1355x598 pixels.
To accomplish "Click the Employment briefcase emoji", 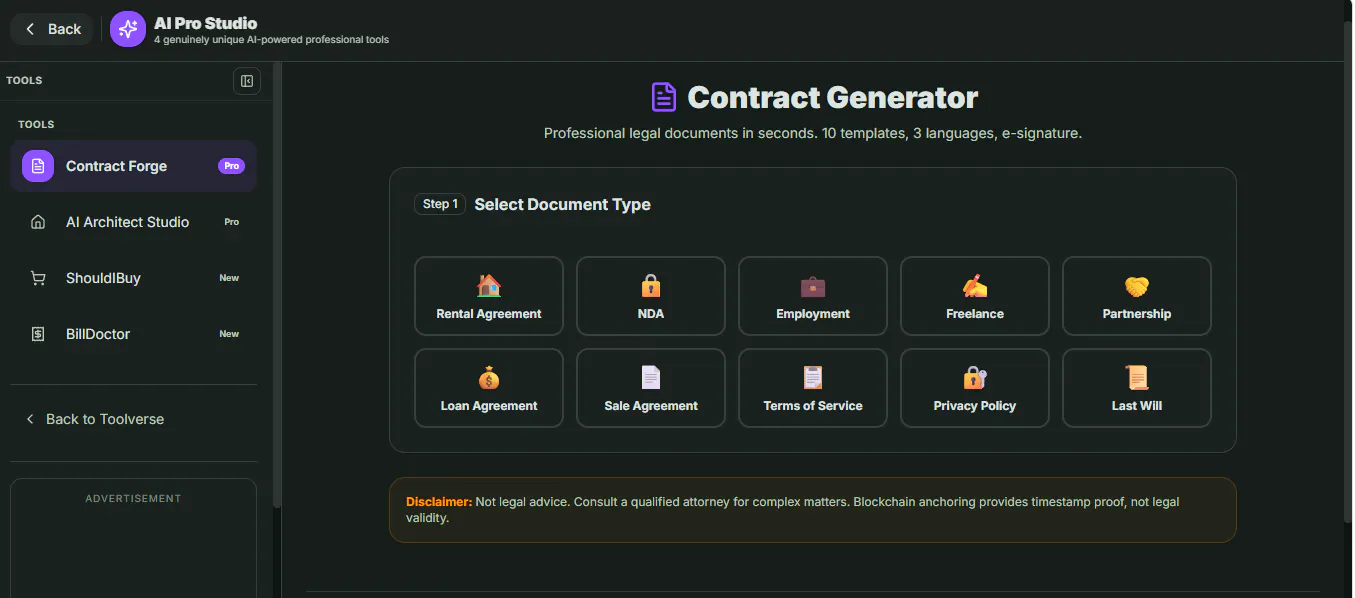I will pos(813,286).
